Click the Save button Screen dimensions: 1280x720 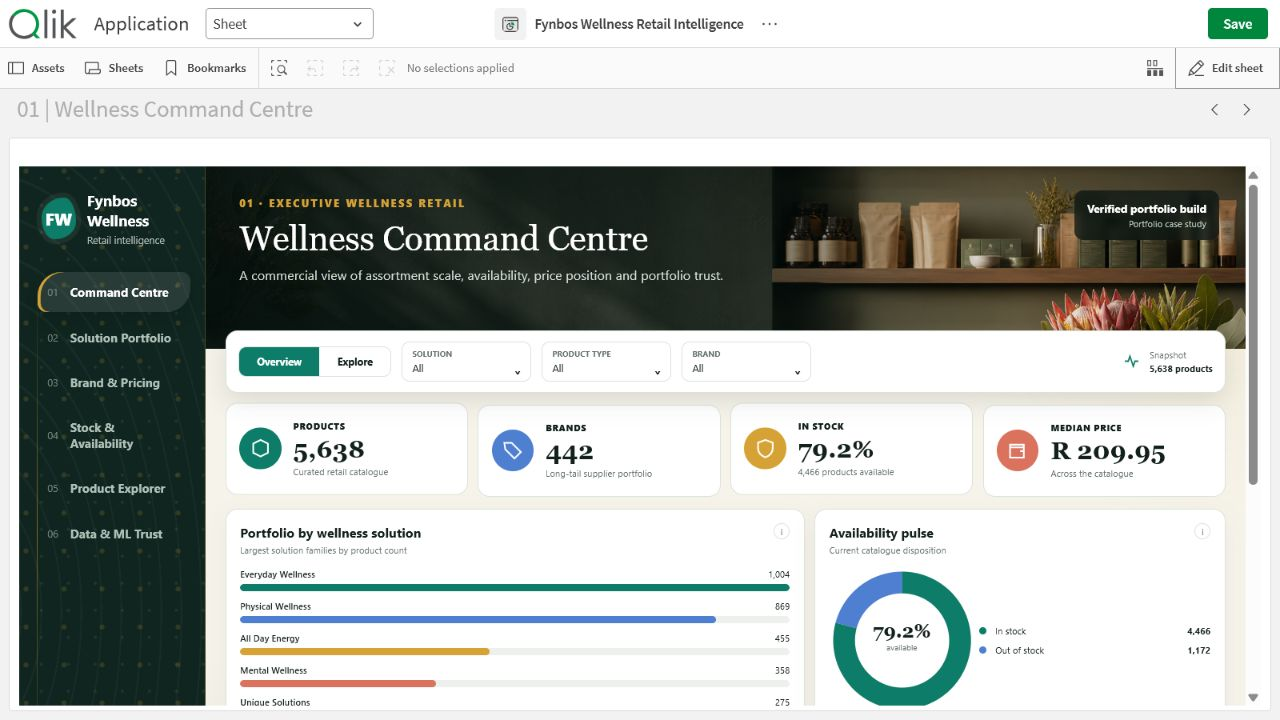pyautogui.click(x=1237, y=24)
